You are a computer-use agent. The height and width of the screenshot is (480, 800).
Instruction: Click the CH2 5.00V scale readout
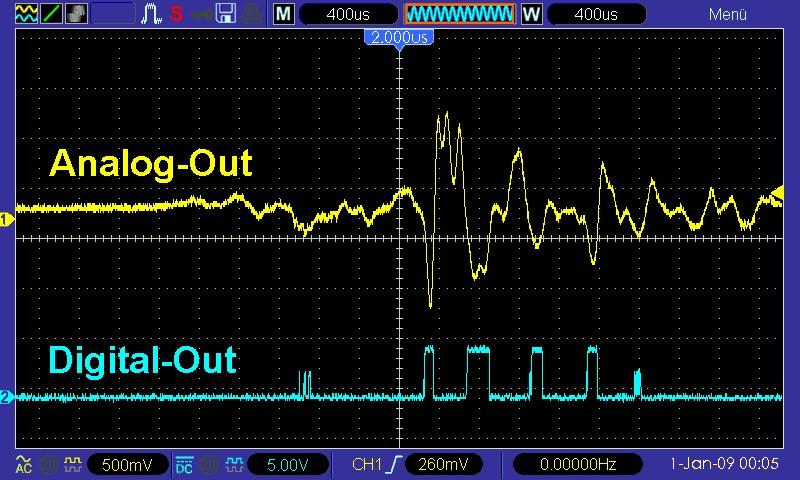288,465
